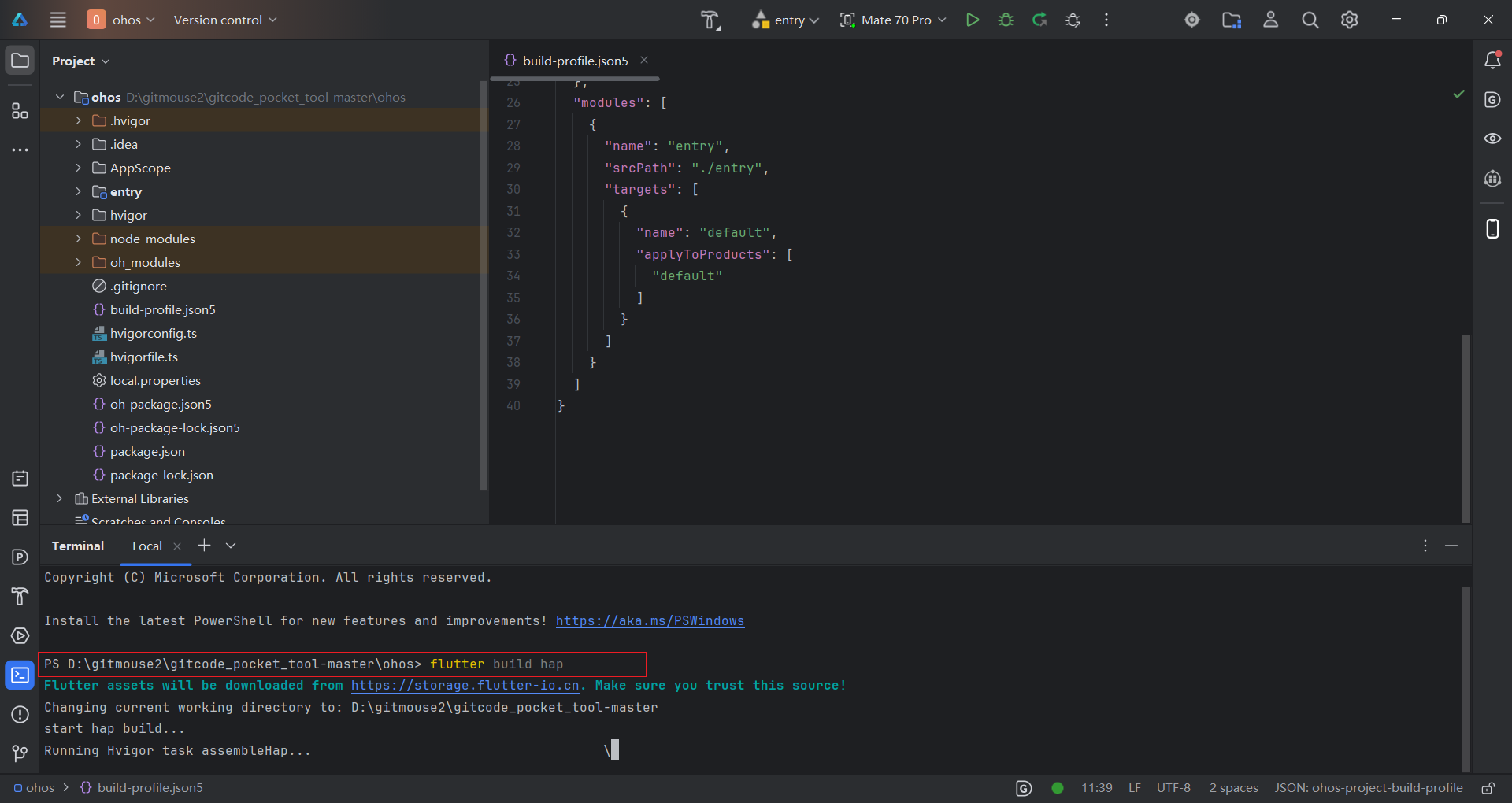The image size is (1512, 803).
Task: Open Device Manager phone icon on right sidebar
Action: click(1493, 228)
